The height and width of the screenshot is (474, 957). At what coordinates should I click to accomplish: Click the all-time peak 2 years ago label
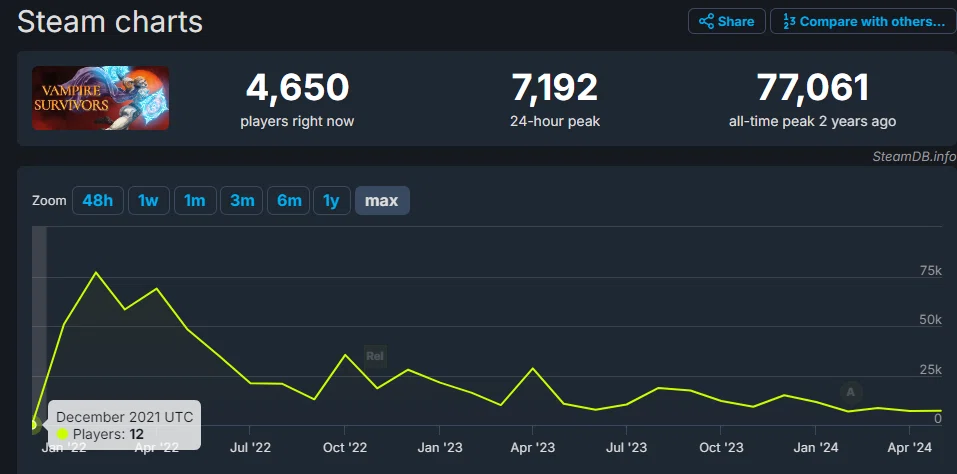click(x=812, y=121)
